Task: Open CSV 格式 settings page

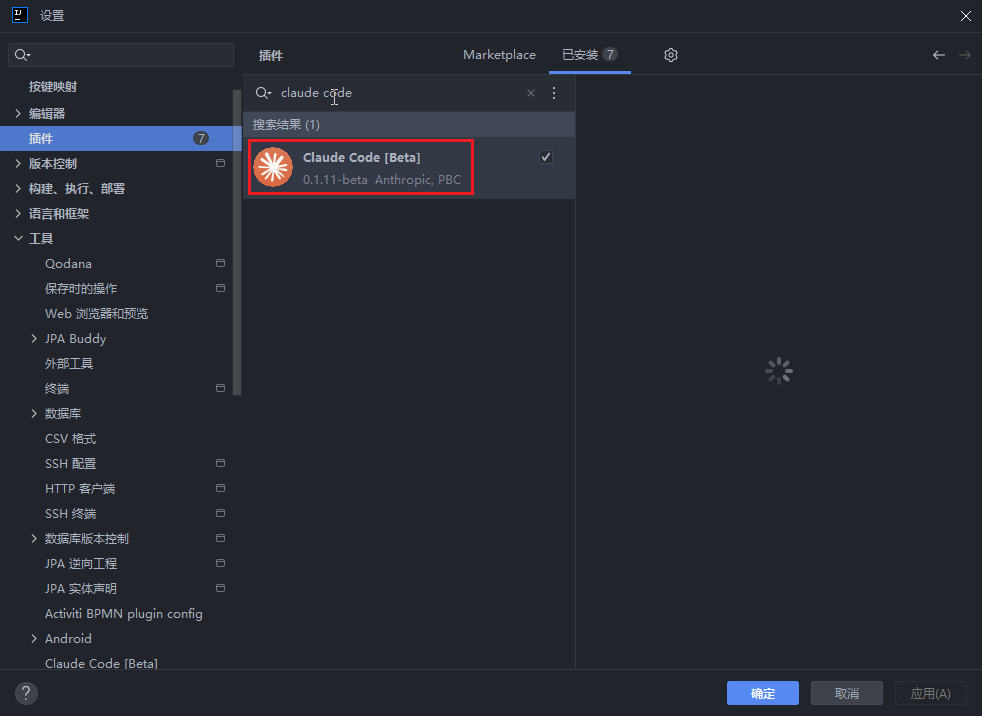Action: click(x=71, y=438)
